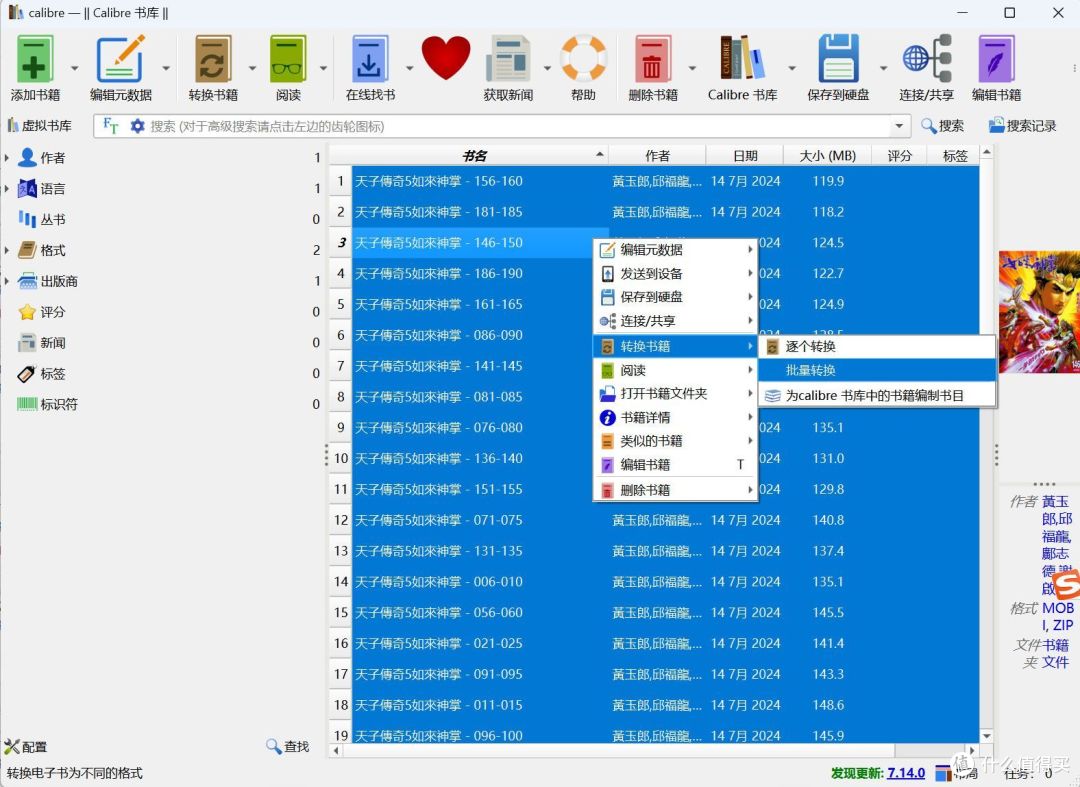Open the dropdown arrow next to 转换书籍 toolbar

(x=252, y=68)
